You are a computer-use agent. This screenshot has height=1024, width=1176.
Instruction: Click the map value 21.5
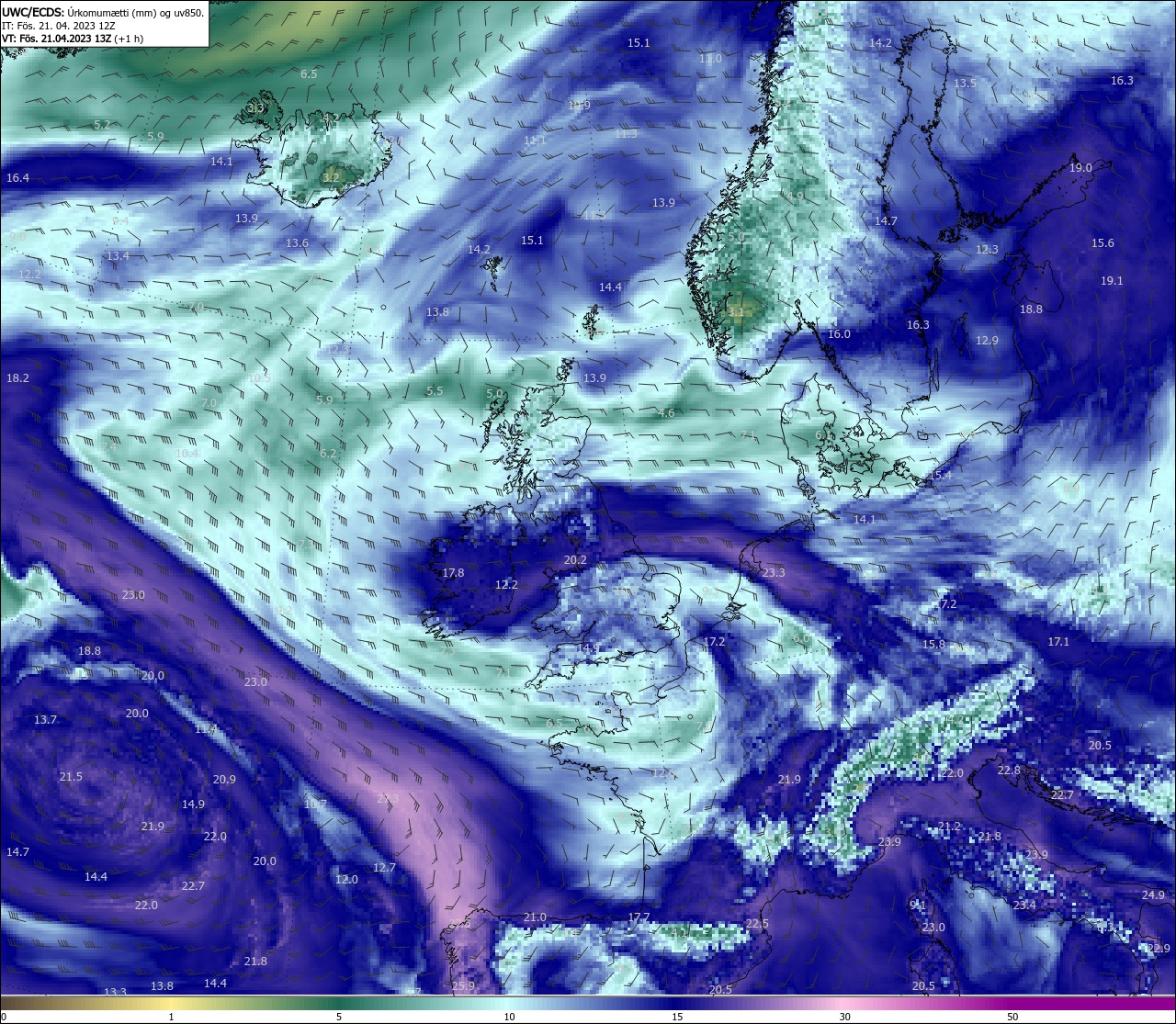(71, 776)
